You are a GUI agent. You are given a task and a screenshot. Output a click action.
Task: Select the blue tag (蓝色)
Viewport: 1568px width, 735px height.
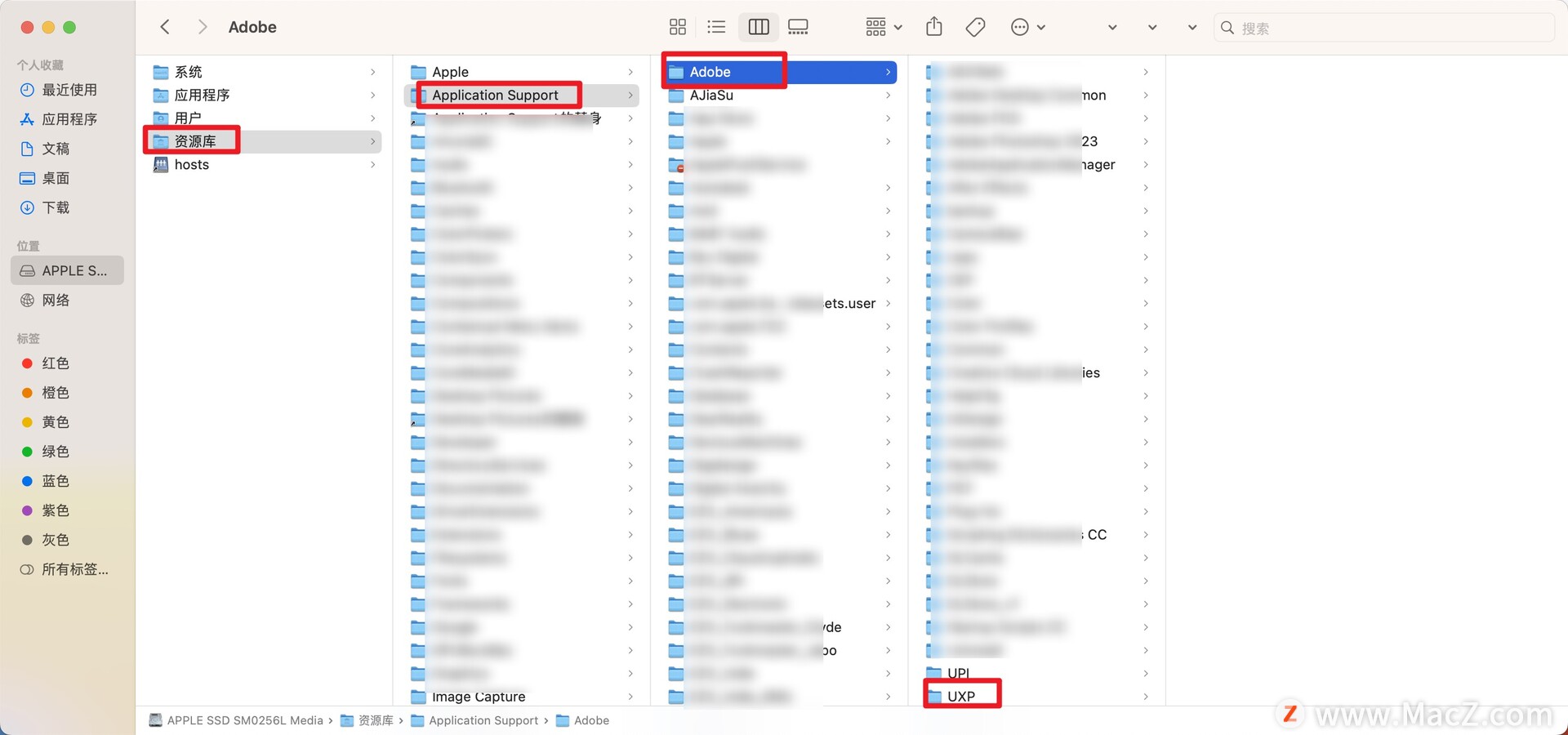point(69,481)
